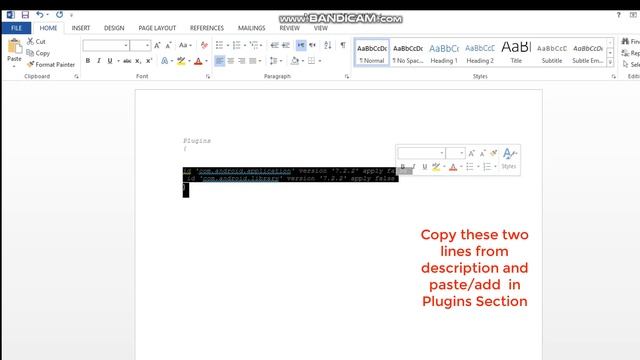
Task: Show paragraph marks toggle
Action: click(x=343, y=45)
